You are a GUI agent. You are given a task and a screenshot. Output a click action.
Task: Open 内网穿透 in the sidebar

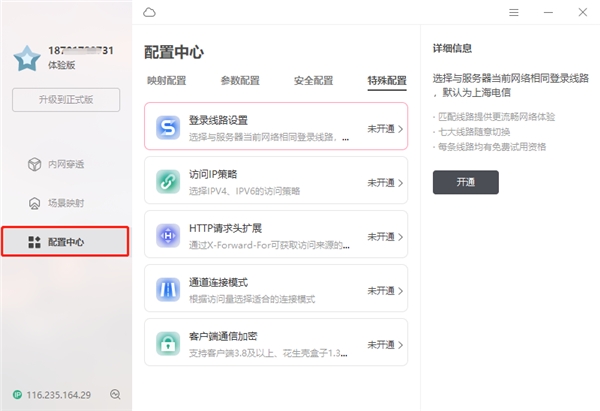pos(66,163)
